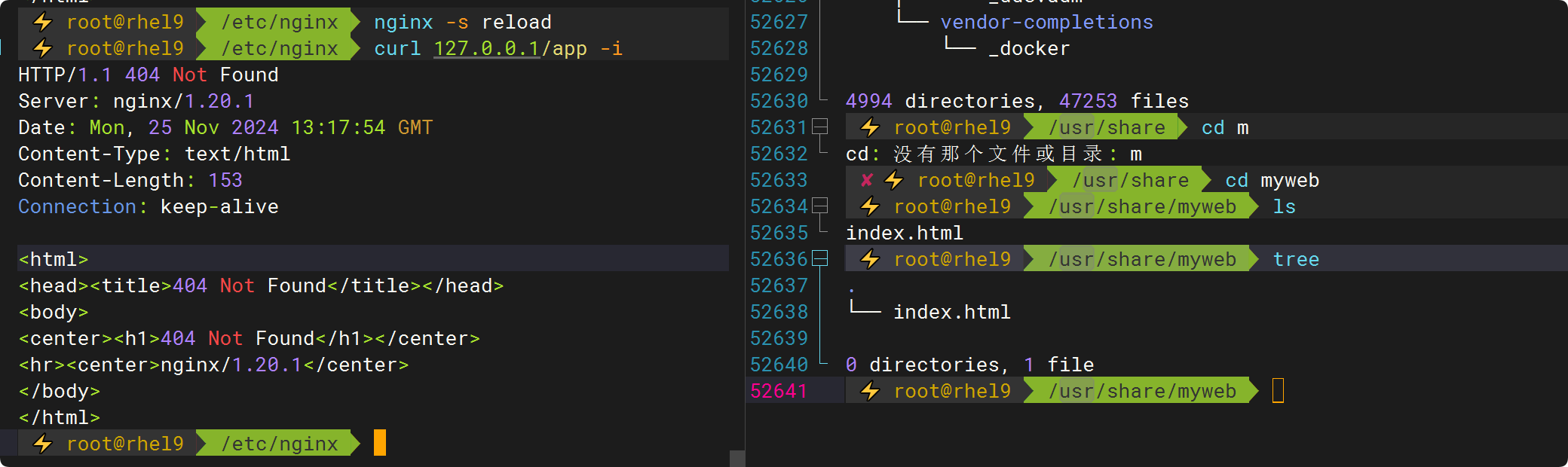Viewport: 1568px width, 467px height.
Task: Select the Date header line
Action: pos(225,127)
